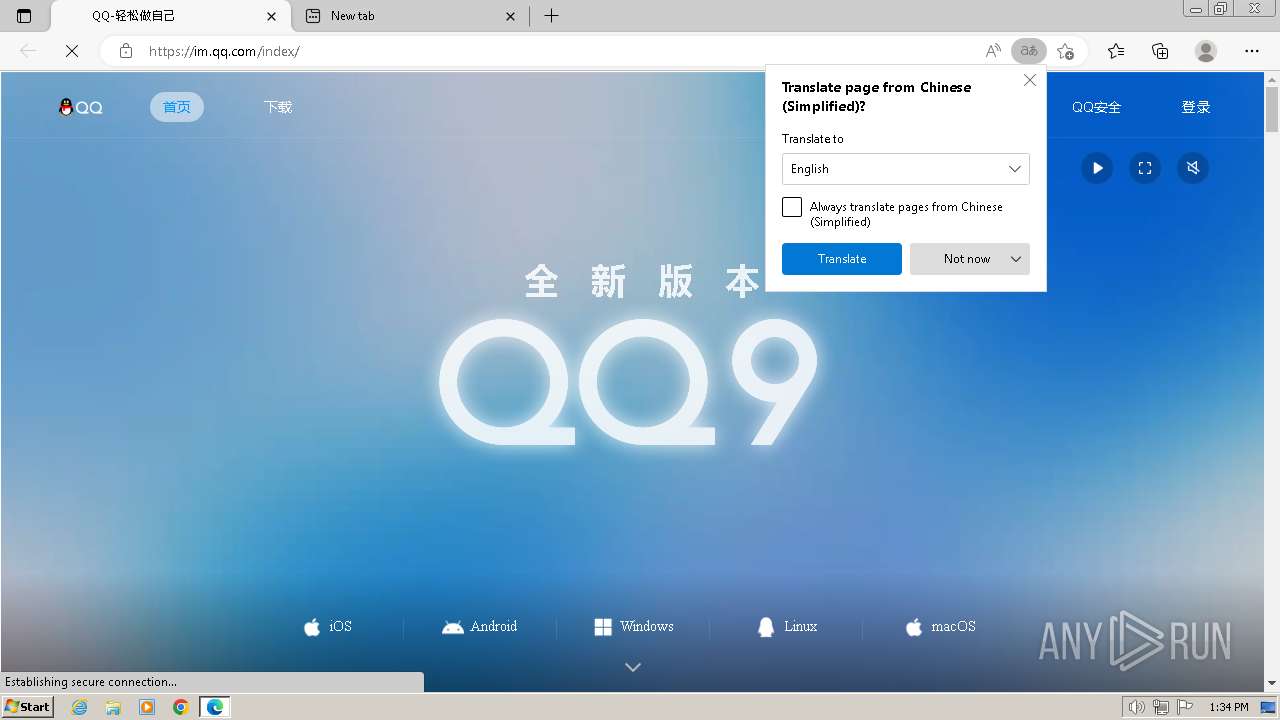Launch Internet Explorer from taskbar
This screenshot has height=720, width=1280.
80,707
